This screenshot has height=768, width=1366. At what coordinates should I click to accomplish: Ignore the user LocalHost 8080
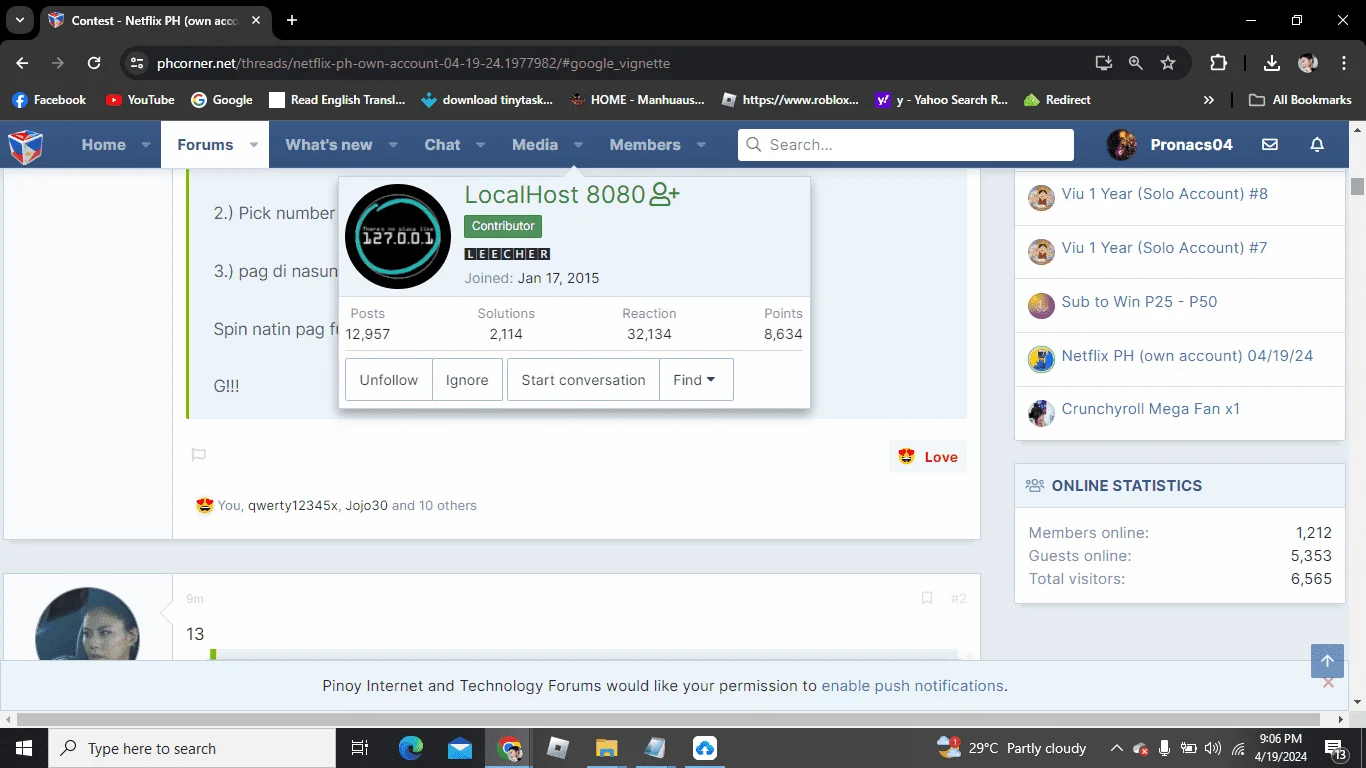(467, 380)
